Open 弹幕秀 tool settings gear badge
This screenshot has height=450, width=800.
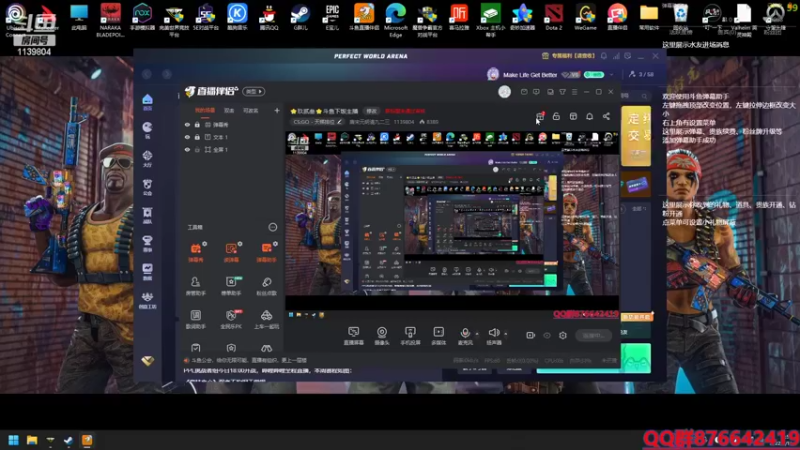205,244
